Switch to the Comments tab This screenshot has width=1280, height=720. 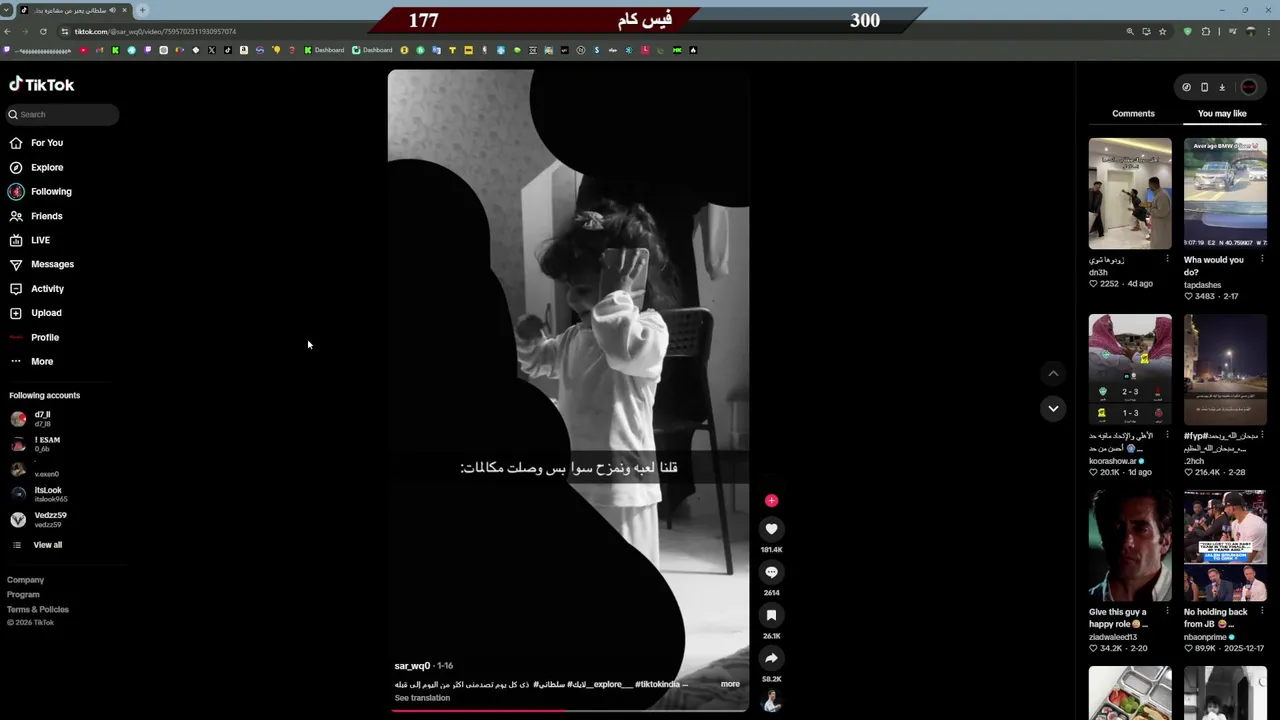click(x=1133, y=113)
